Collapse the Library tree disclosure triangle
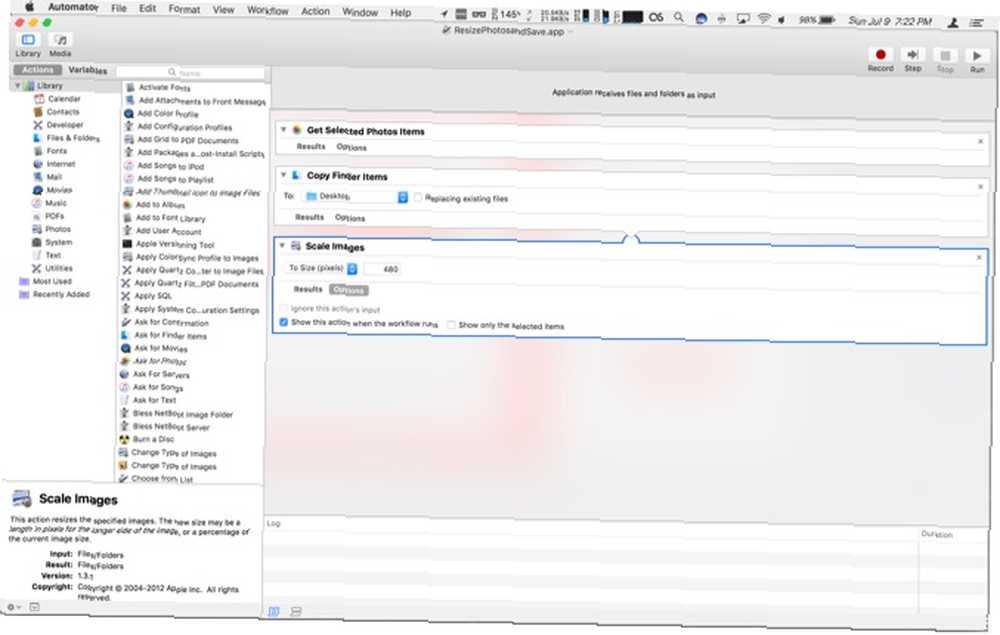 coord(18,85)
